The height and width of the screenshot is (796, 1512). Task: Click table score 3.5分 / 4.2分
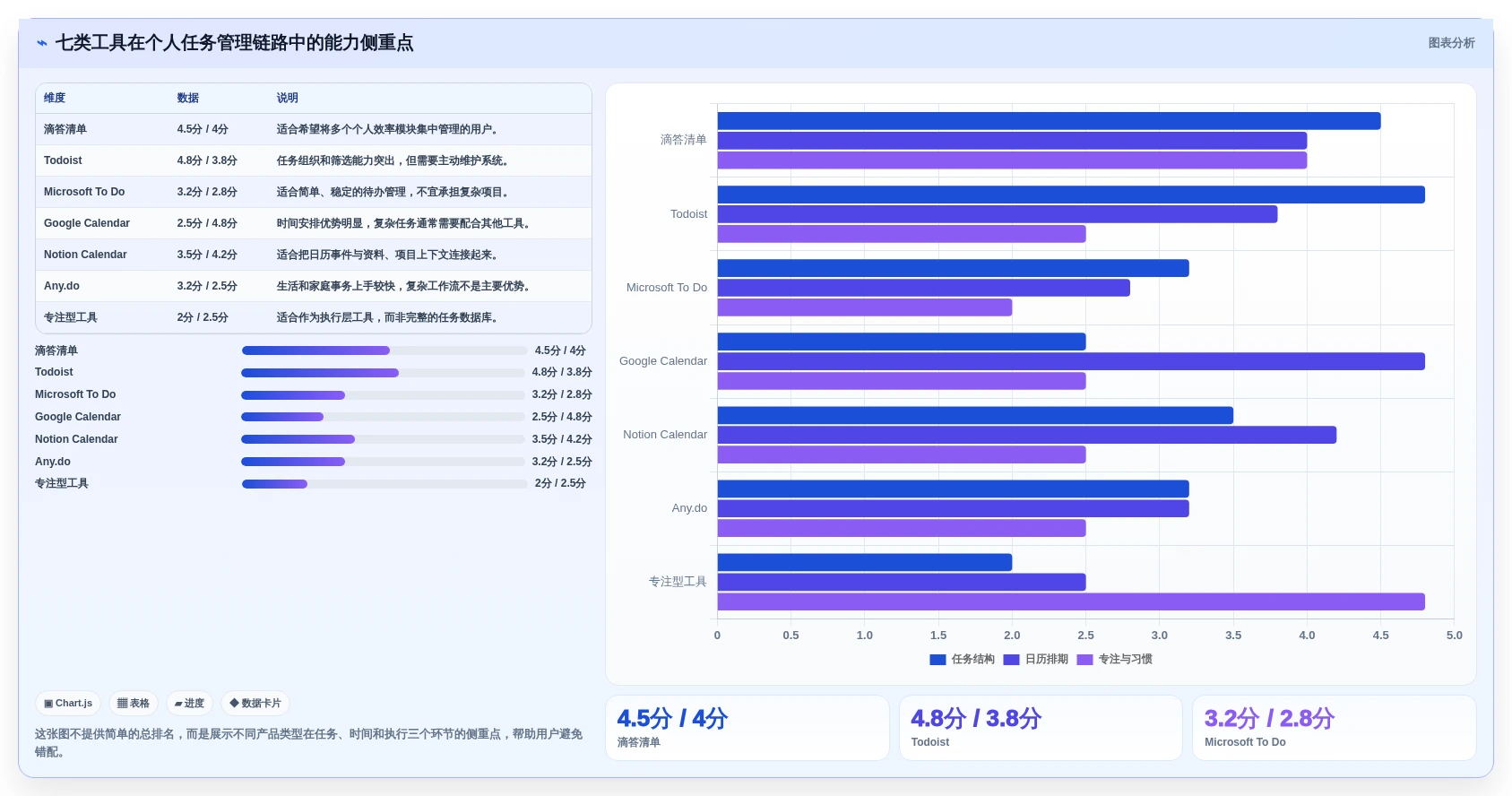click(207, 255)
